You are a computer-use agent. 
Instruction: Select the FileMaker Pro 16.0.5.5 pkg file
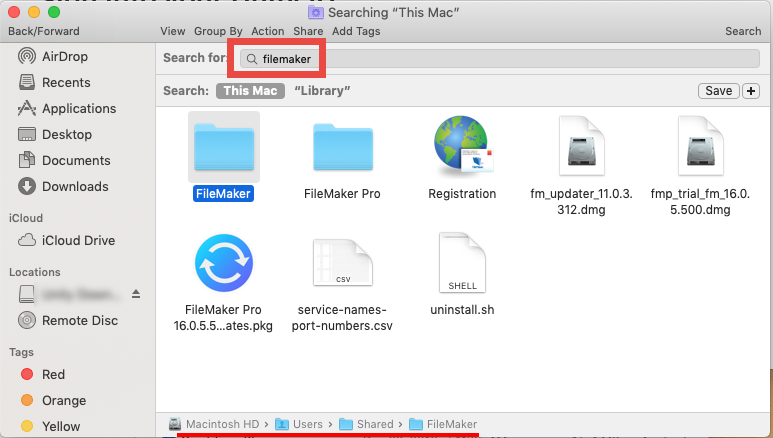[224, 263]
